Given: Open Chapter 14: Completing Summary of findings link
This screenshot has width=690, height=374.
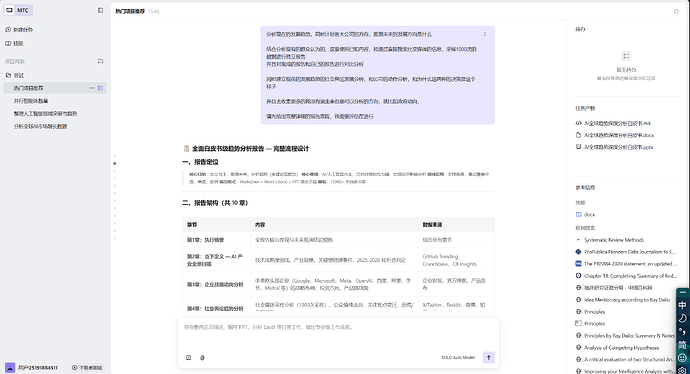Looking at the screenshot, I should tap(625, 275).
